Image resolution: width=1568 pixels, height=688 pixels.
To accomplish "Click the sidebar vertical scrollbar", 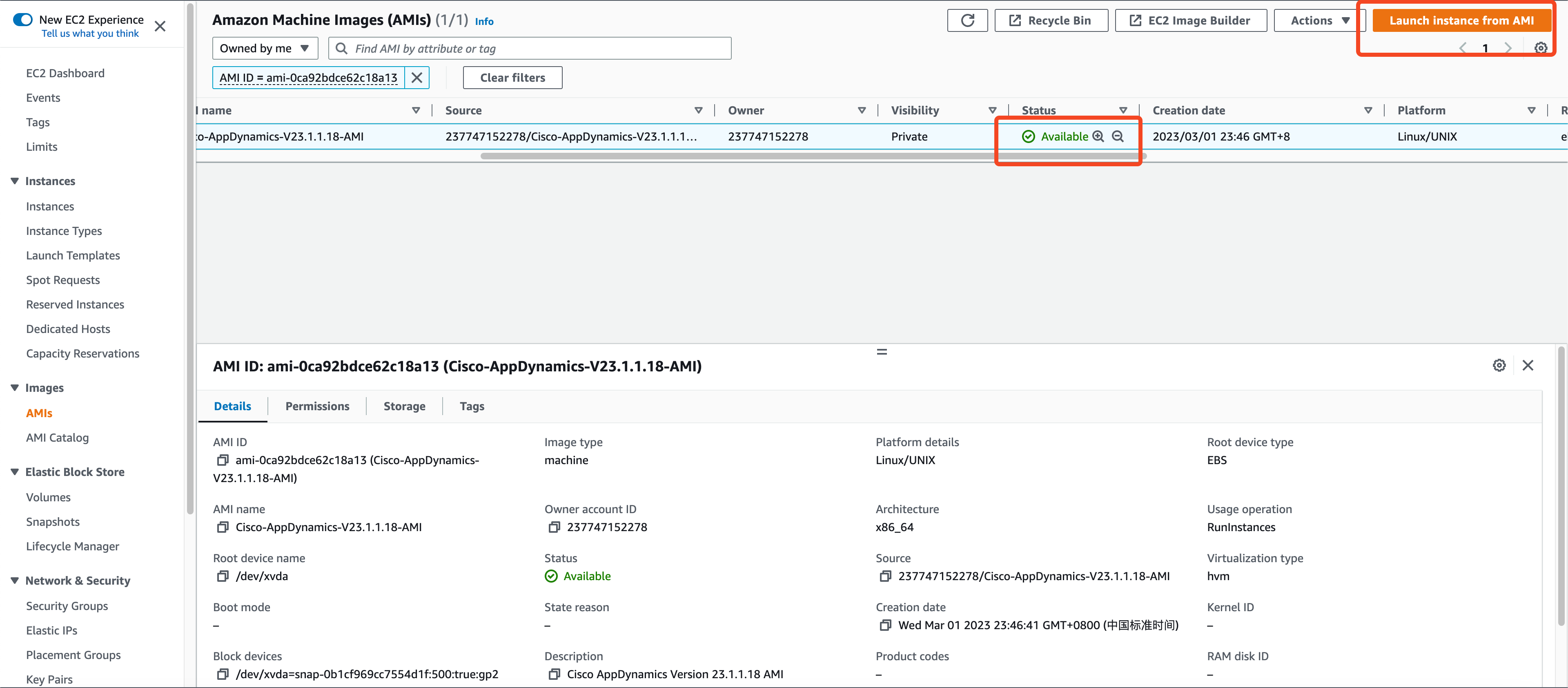I will [190, 259].
